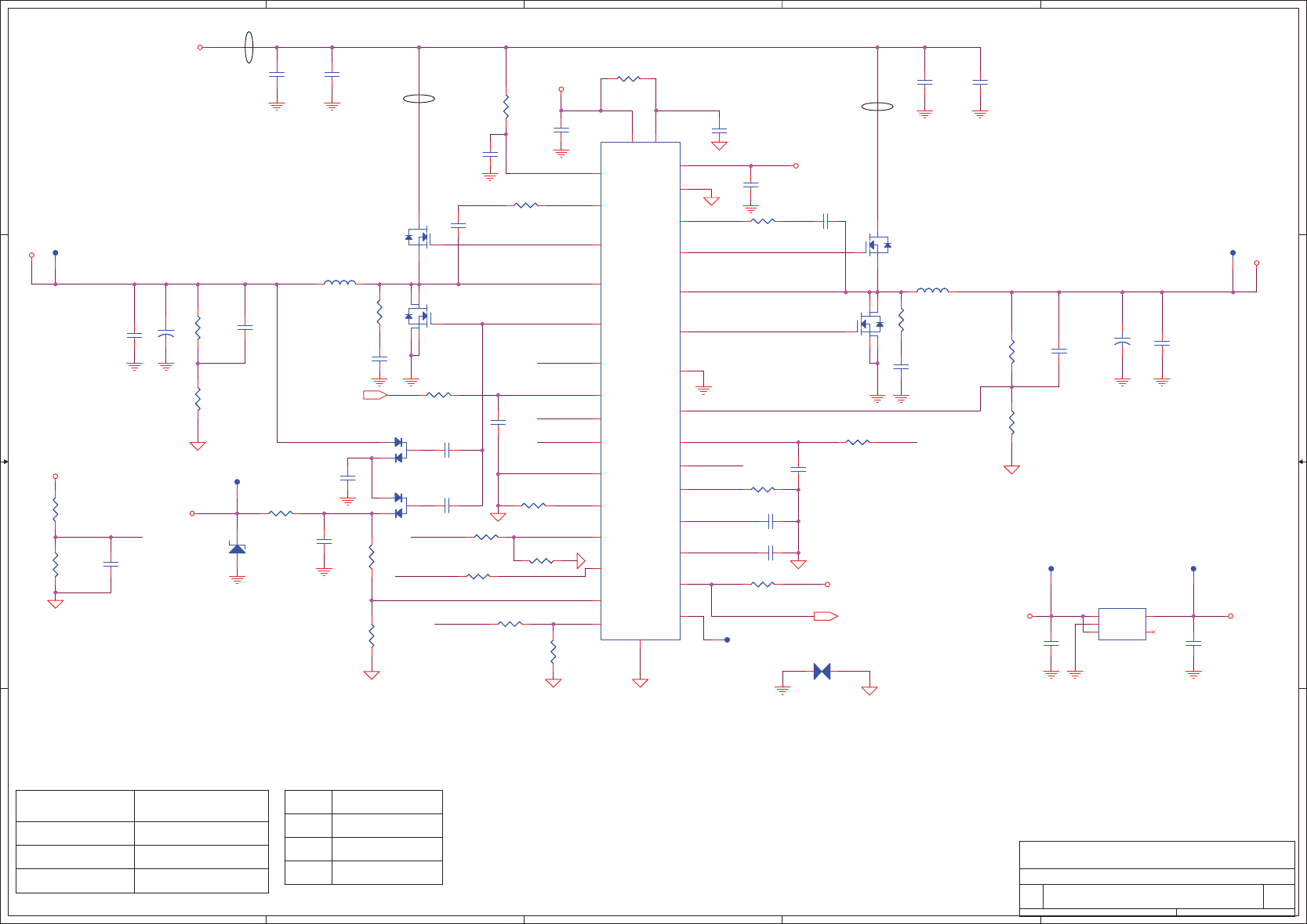Select the red triangle port symbol near IC's left edge
Screen dimensions: 1307x924
pyautogui.click(x=581, y=561)
